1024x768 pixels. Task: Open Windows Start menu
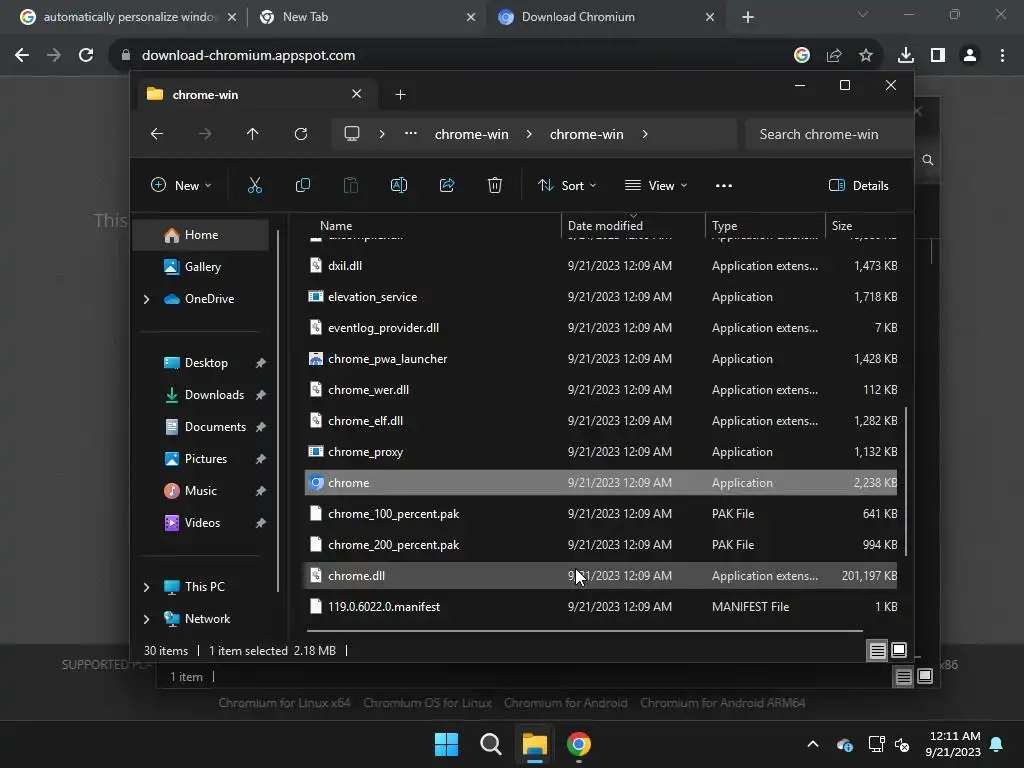point(447,744)
